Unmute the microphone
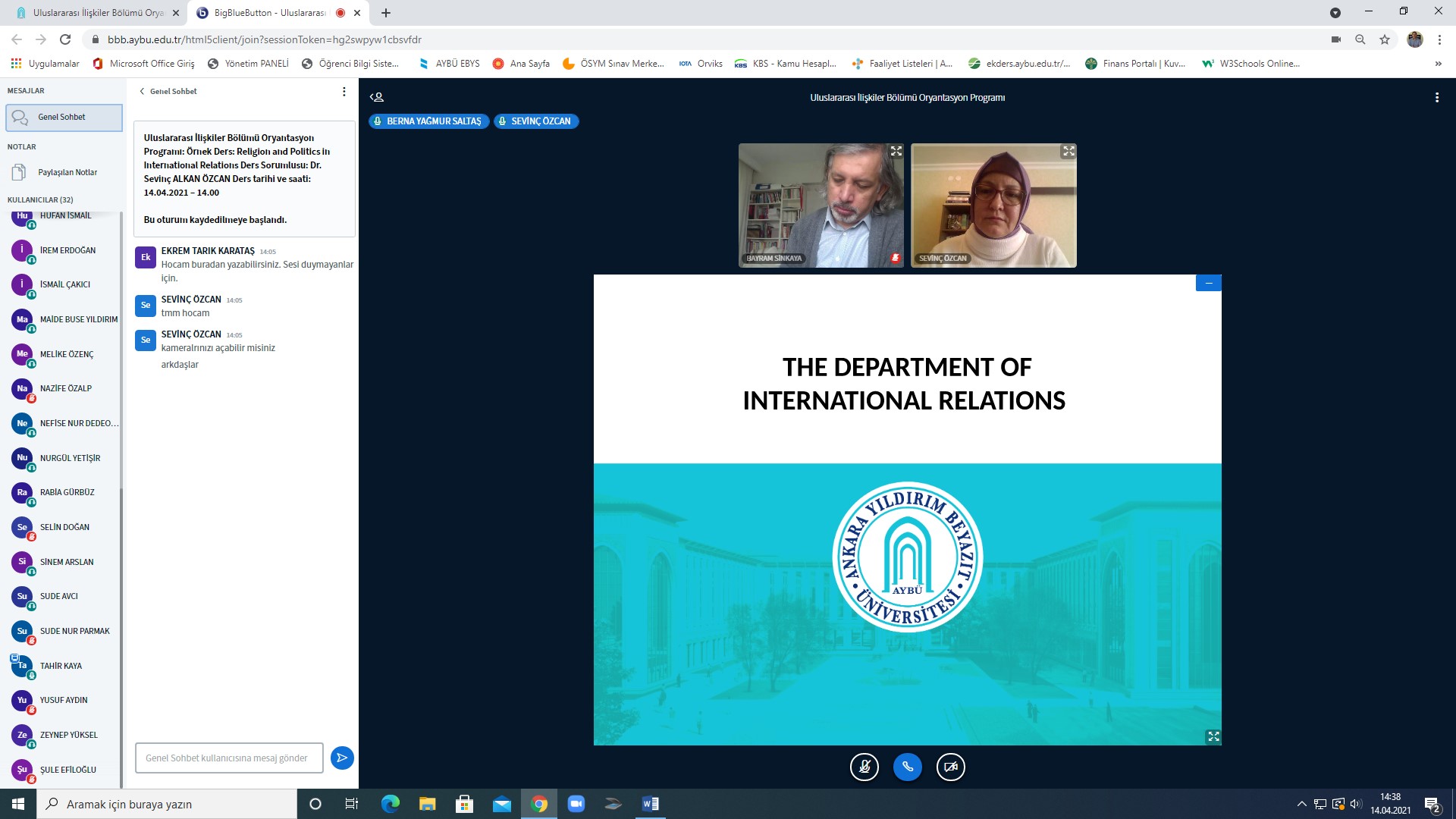The width and height of the screenshot is (1456, 819). click(864, 767)
